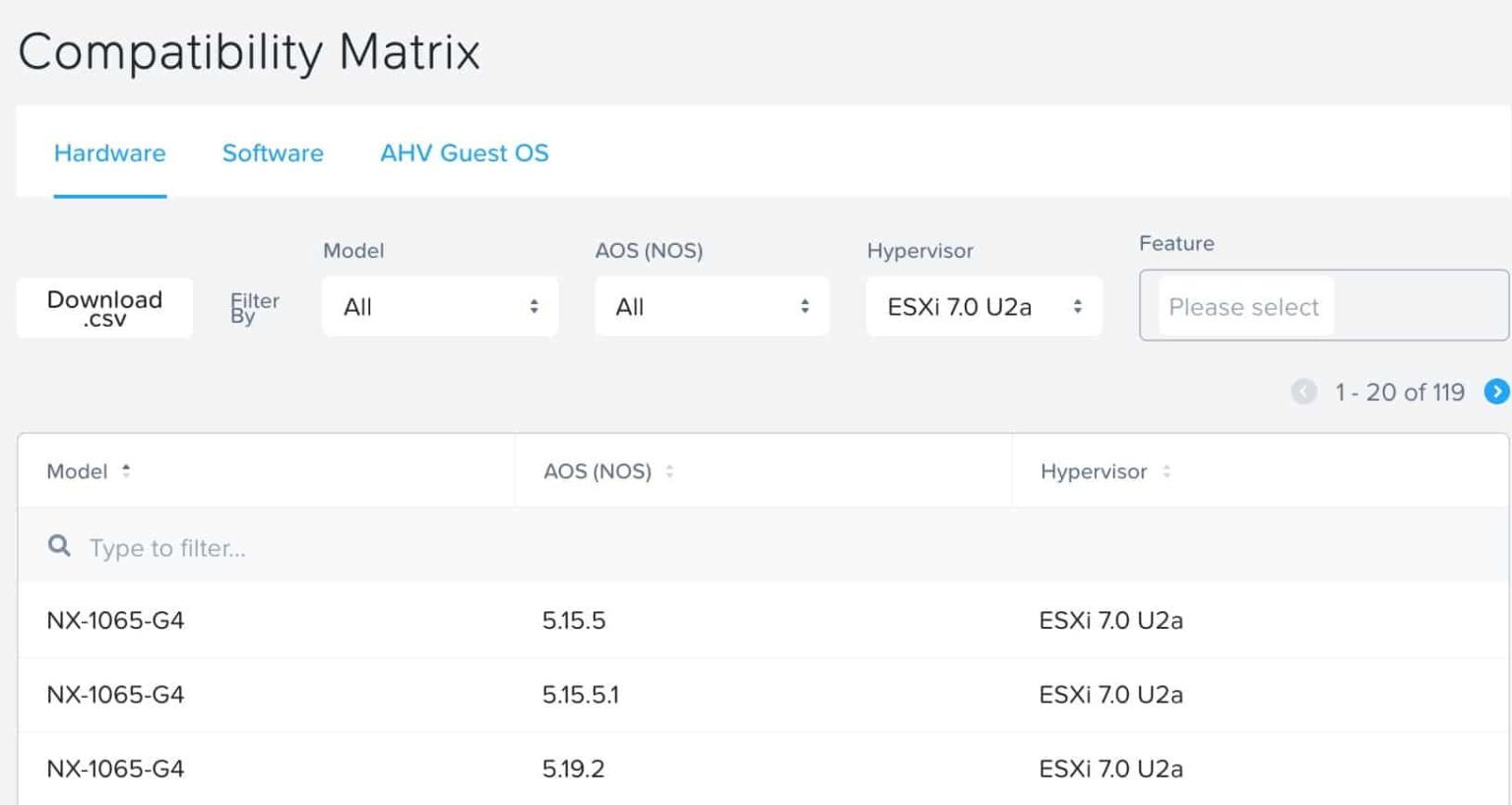Switch to the Software tab
Viewport: 1512px width, 805px height.
[273, 154]
